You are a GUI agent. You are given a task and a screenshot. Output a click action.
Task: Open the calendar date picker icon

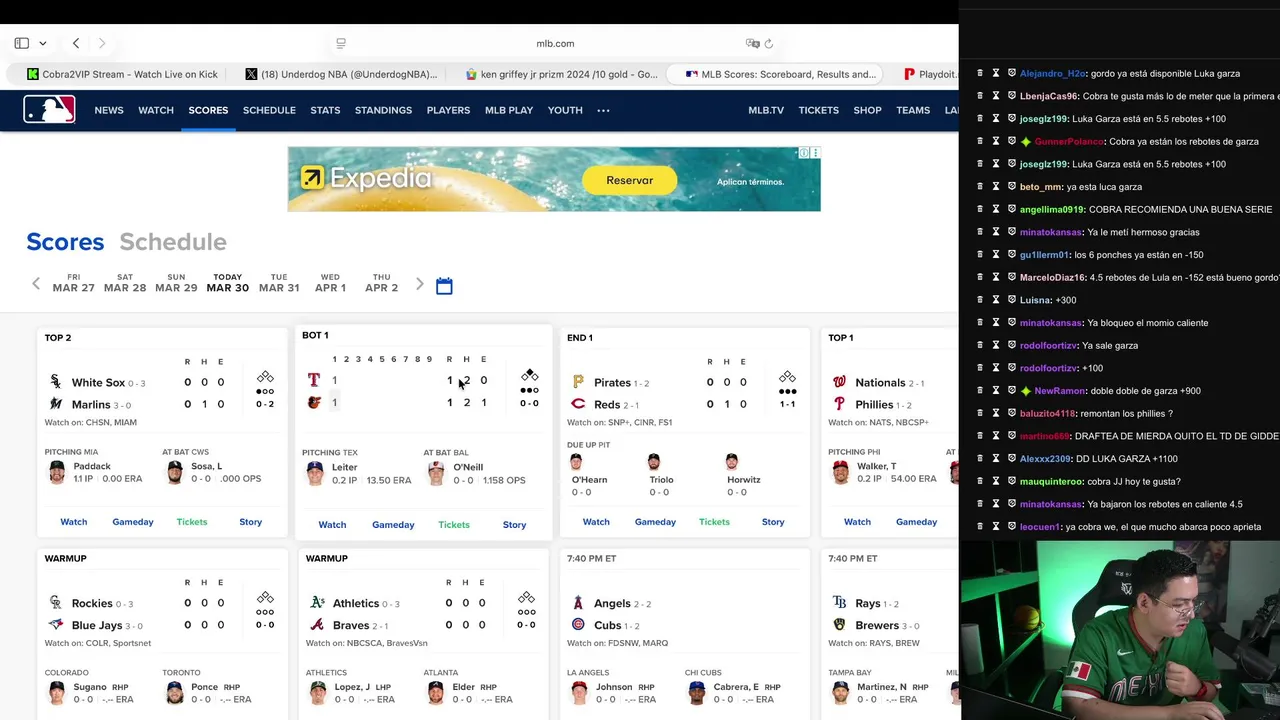[x=444, y=286]
